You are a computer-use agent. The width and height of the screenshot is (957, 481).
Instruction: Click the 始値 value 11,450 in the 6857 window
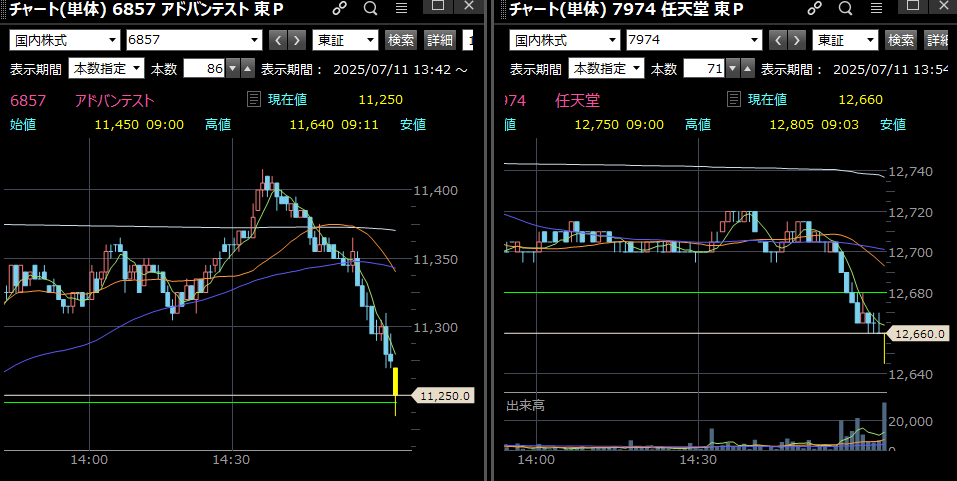(x=117, y=125)
